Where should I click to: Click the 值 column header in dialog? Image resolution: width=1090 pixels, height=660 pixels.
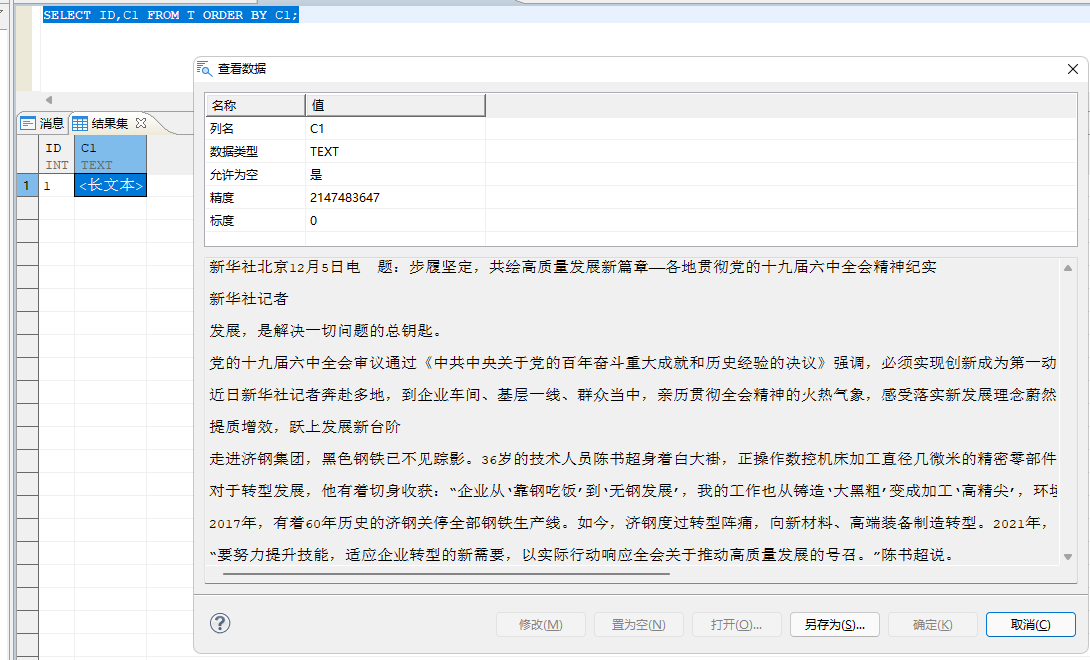click(395, 105)
